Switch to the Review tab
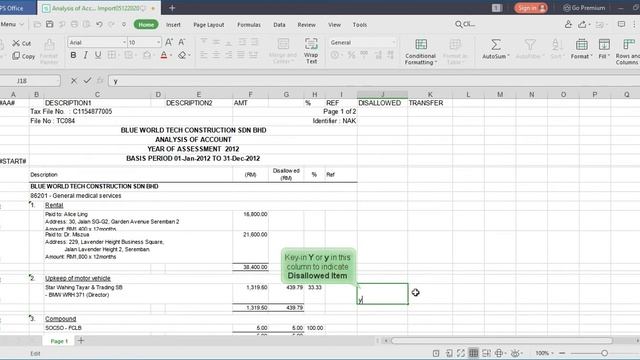This screenshot has width=640, height=360. coord(306,25)
